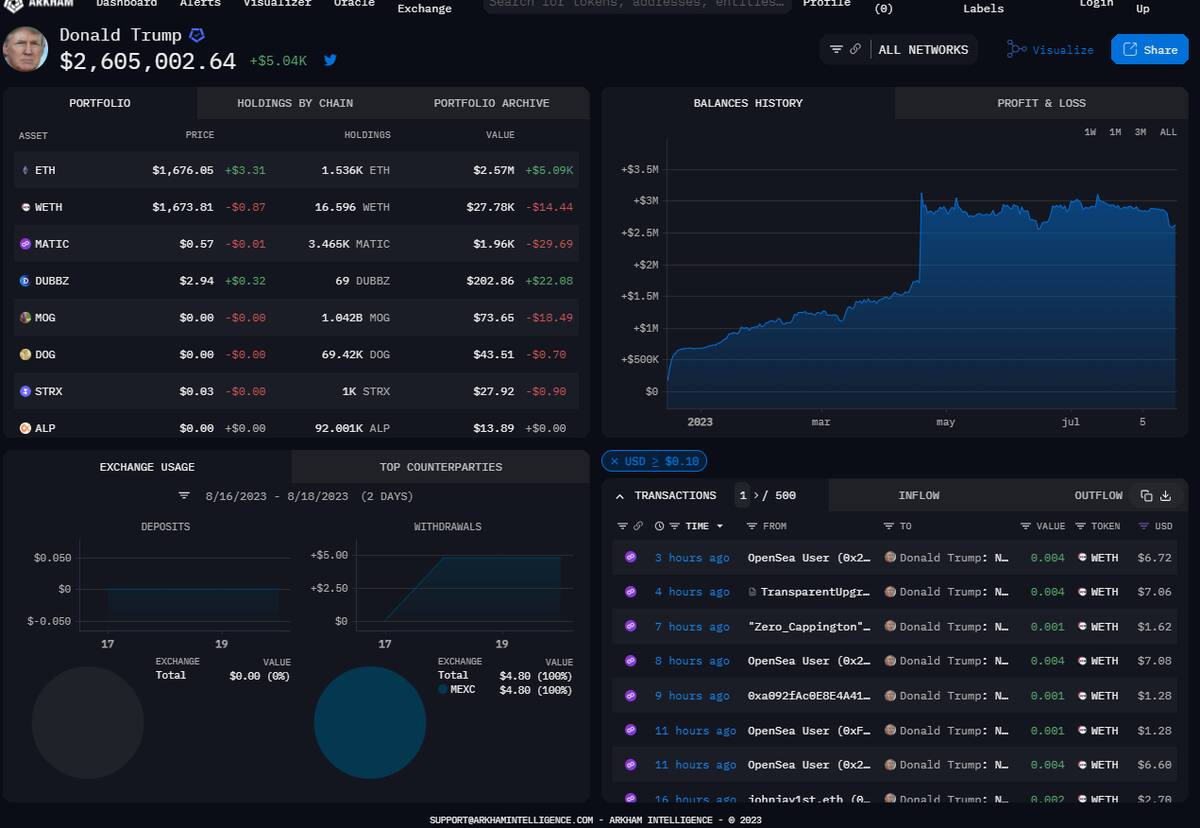Click the chain icon on the '7 hours ago' row

click(631, 626)
